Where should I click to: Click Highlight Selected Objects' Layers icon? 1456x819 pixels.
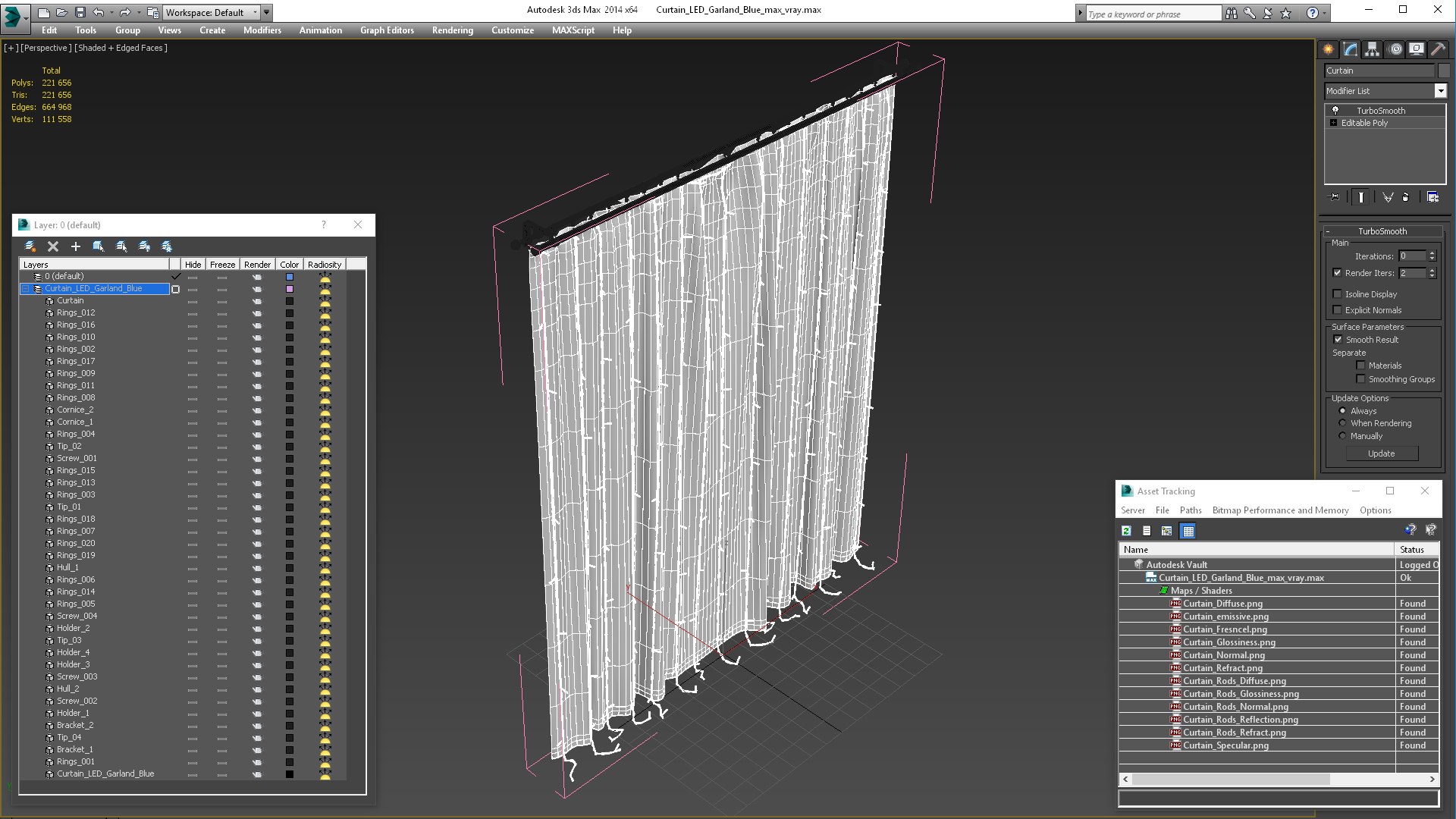point(121,246)
